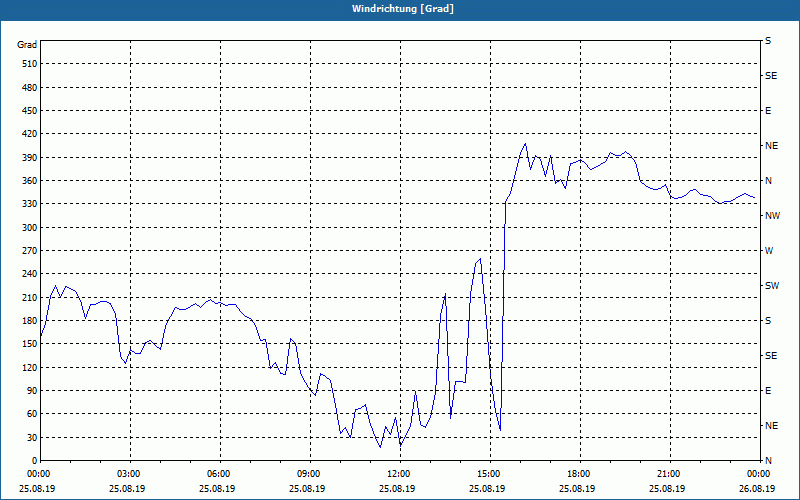Select the 25.08.19 date under 06:00

[217, 488]
